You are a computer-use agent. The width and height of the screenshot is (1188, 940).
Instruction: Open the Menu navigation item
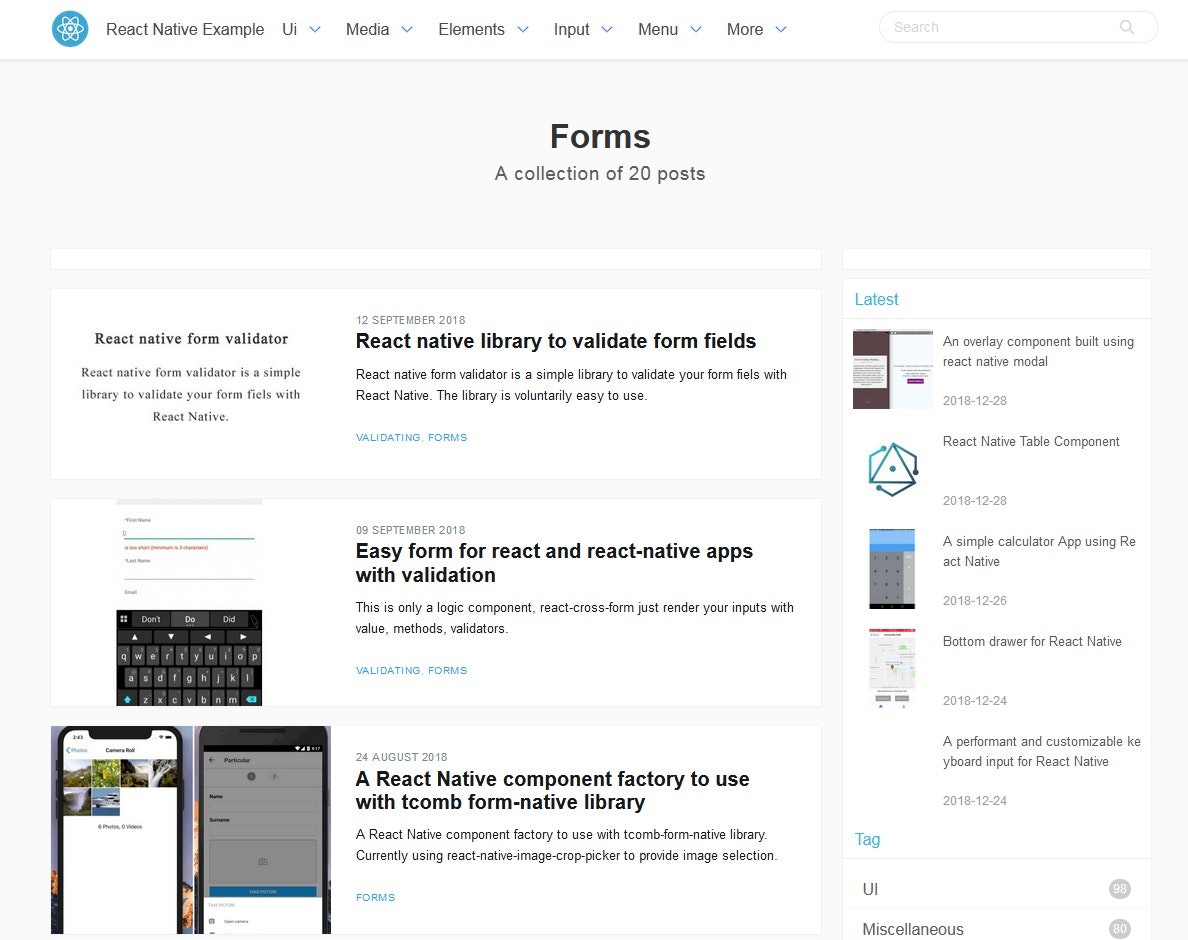[x=669, y=30]
